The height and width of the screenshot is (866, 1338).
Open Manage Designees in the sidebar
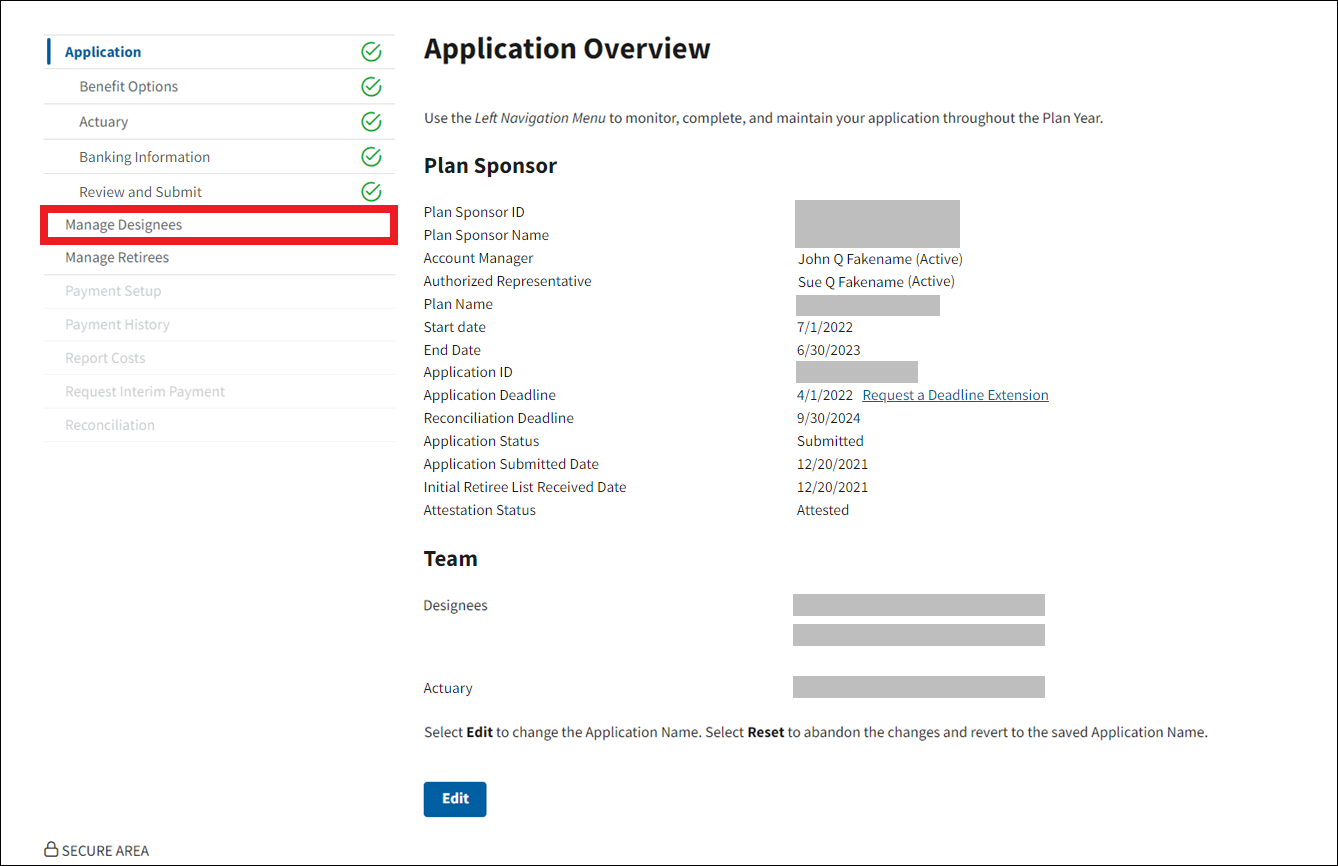coord(124,225)
